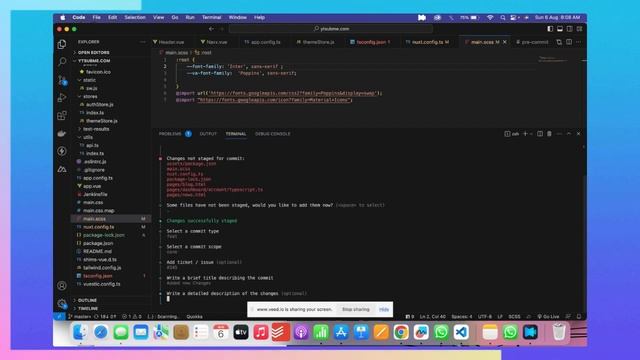The width and height of the screenshot is (640, 360).
Task: Click the command center search field
Action: point(331,29)
